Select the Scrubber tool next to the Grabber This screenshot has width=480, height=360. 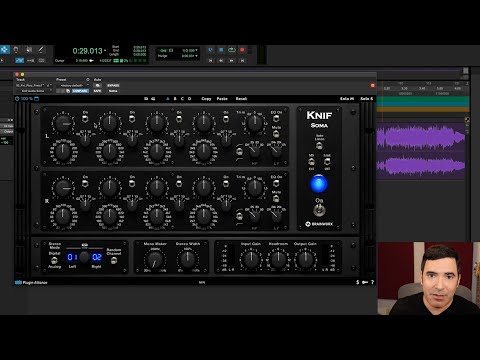[29, 50]
